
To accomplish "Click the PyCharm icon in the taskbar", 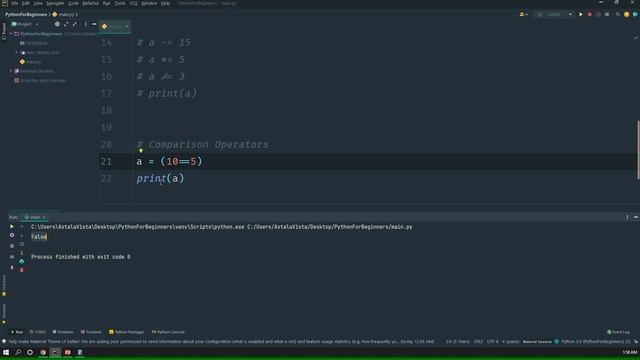I will (x=55, y=352).
